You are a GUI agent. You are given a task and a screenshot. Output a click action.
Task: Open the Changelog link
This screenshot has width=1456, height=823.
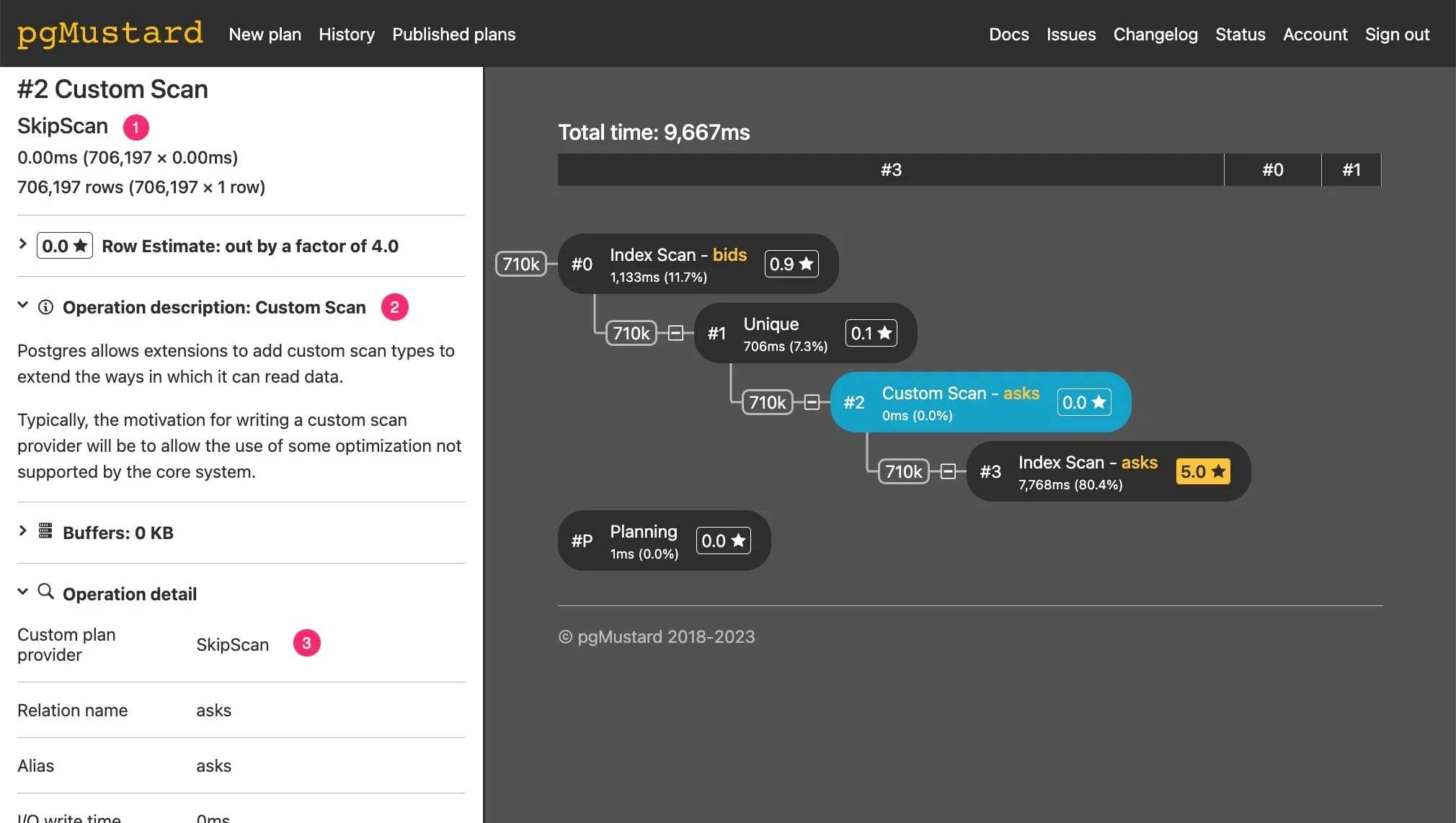tap(1155, 34)
